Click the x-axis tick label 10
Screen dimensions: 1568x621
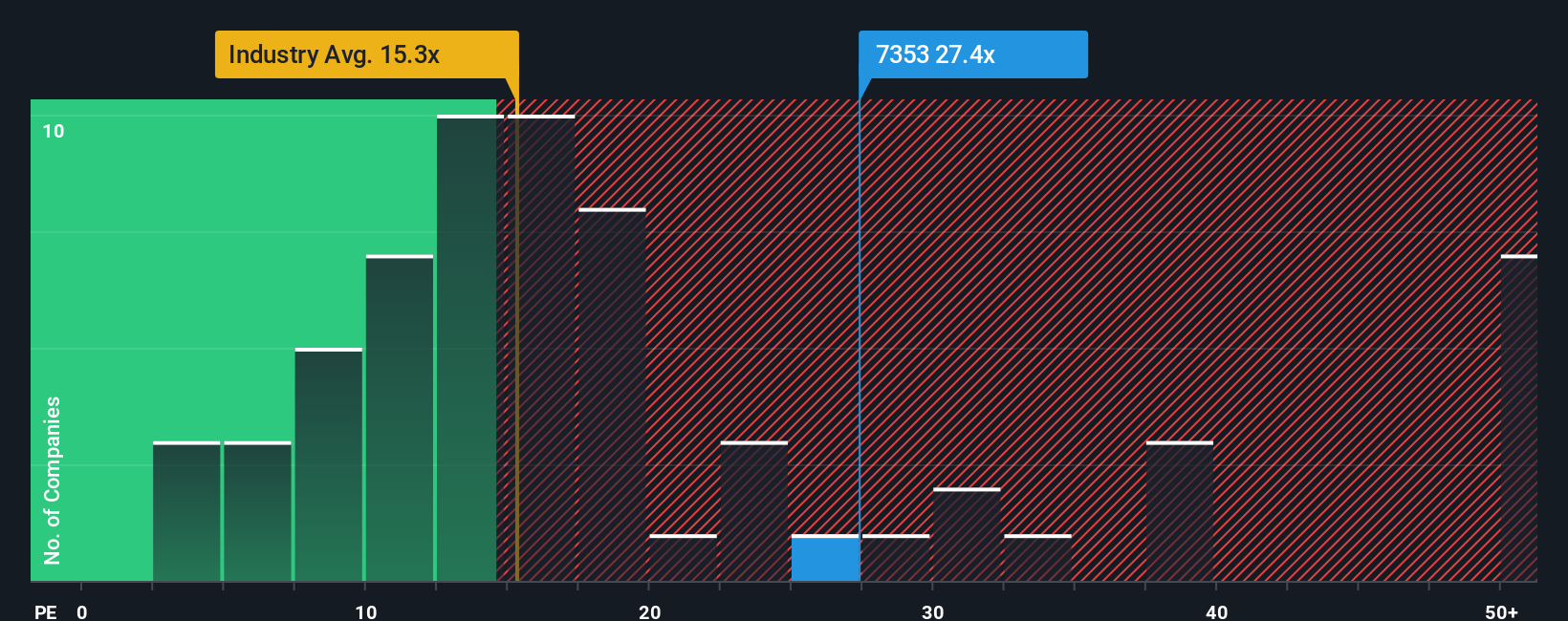[x=366, y=612]
